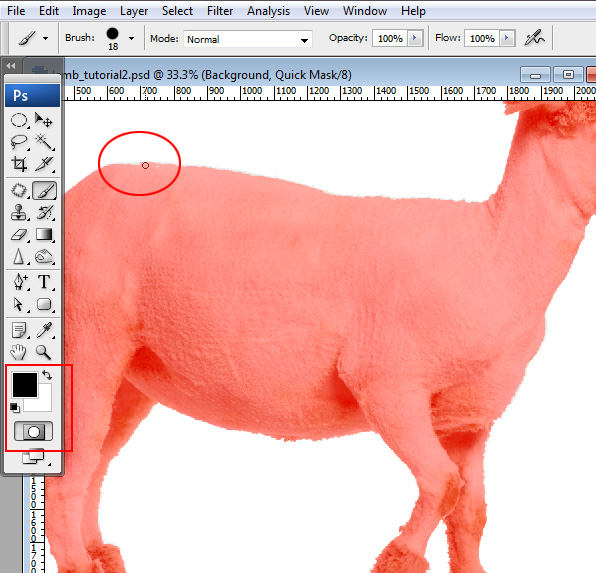This screenshot has height=573, width=596.
Task: Select the Slice tool
Action: click(x=44, y=164)
